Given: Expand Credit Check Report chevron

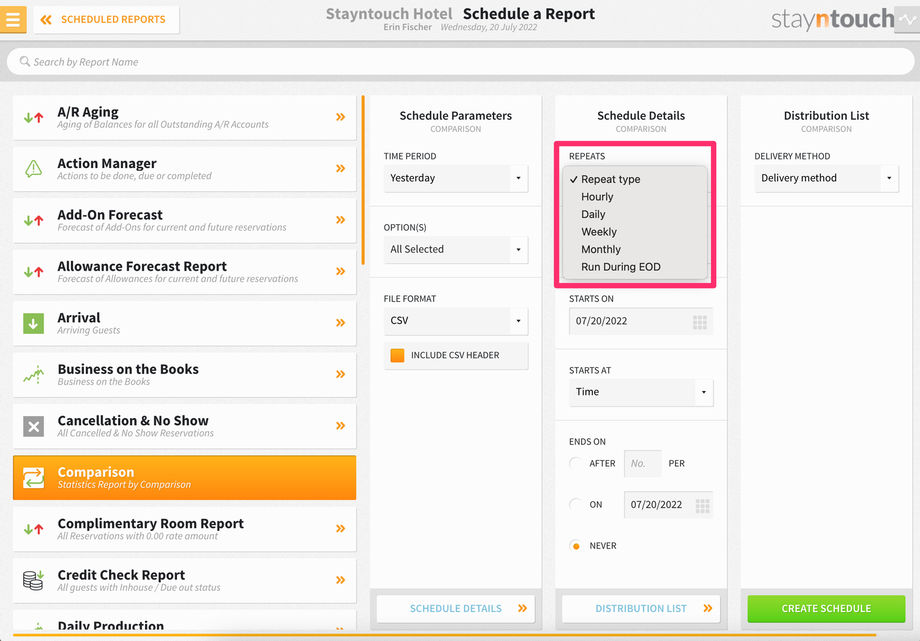Looking at the screenshot, I should click(340, 580).
